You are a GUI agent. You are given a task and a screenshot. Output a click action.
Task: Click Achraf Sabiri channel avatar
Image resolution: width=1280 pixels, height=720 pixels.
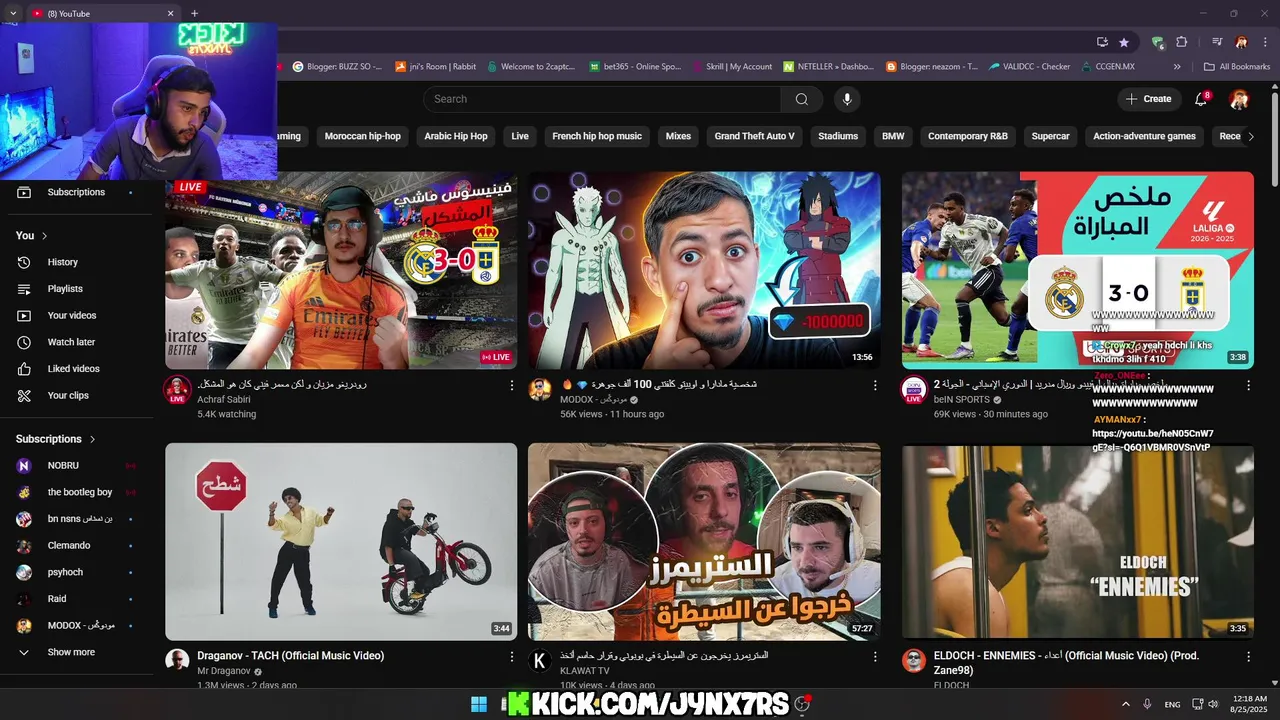click(177, 389)
